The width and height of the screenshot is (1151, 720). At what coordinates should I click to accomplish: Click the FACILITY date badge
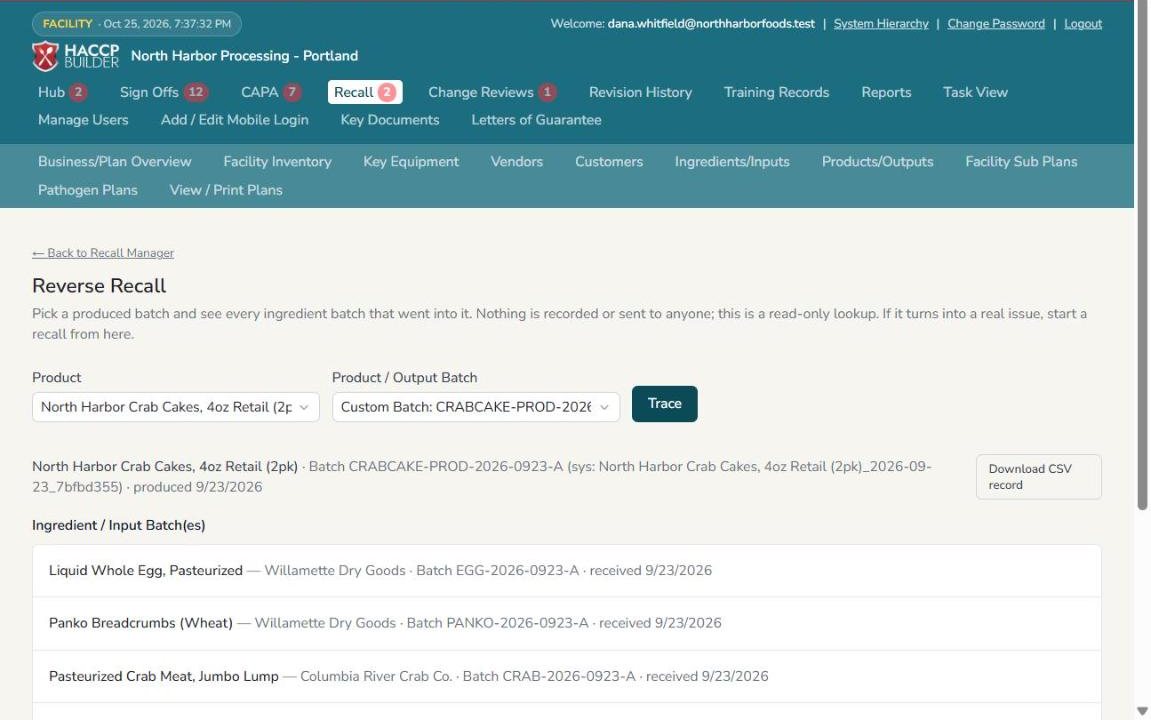(137, 23)
